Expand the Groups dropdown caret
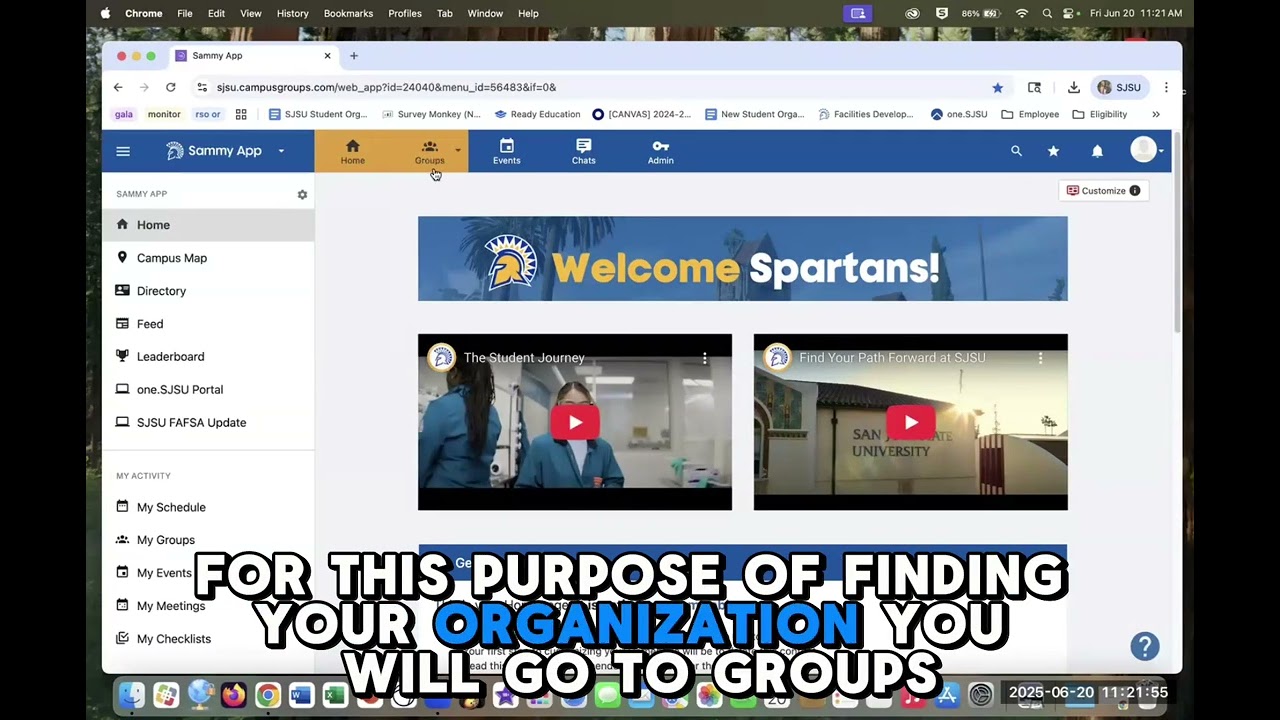The image size is (1280, 720). tap(458, 151)
